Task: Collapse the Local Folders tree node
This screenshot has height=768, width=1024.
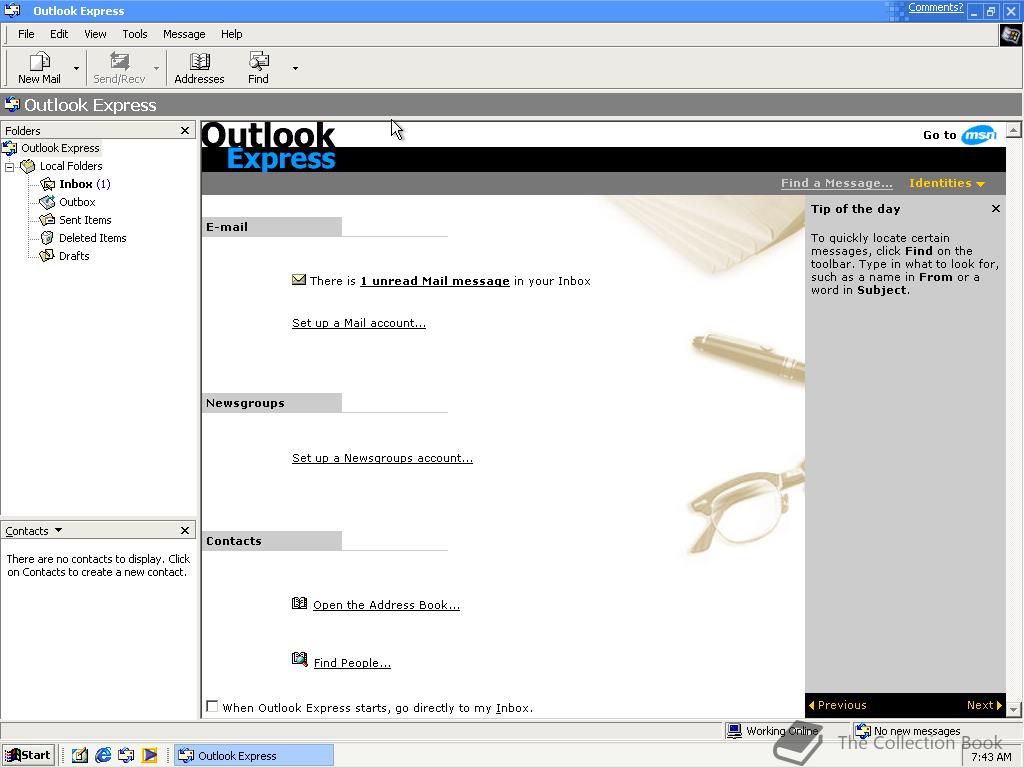Action: (x=10, y=167)
